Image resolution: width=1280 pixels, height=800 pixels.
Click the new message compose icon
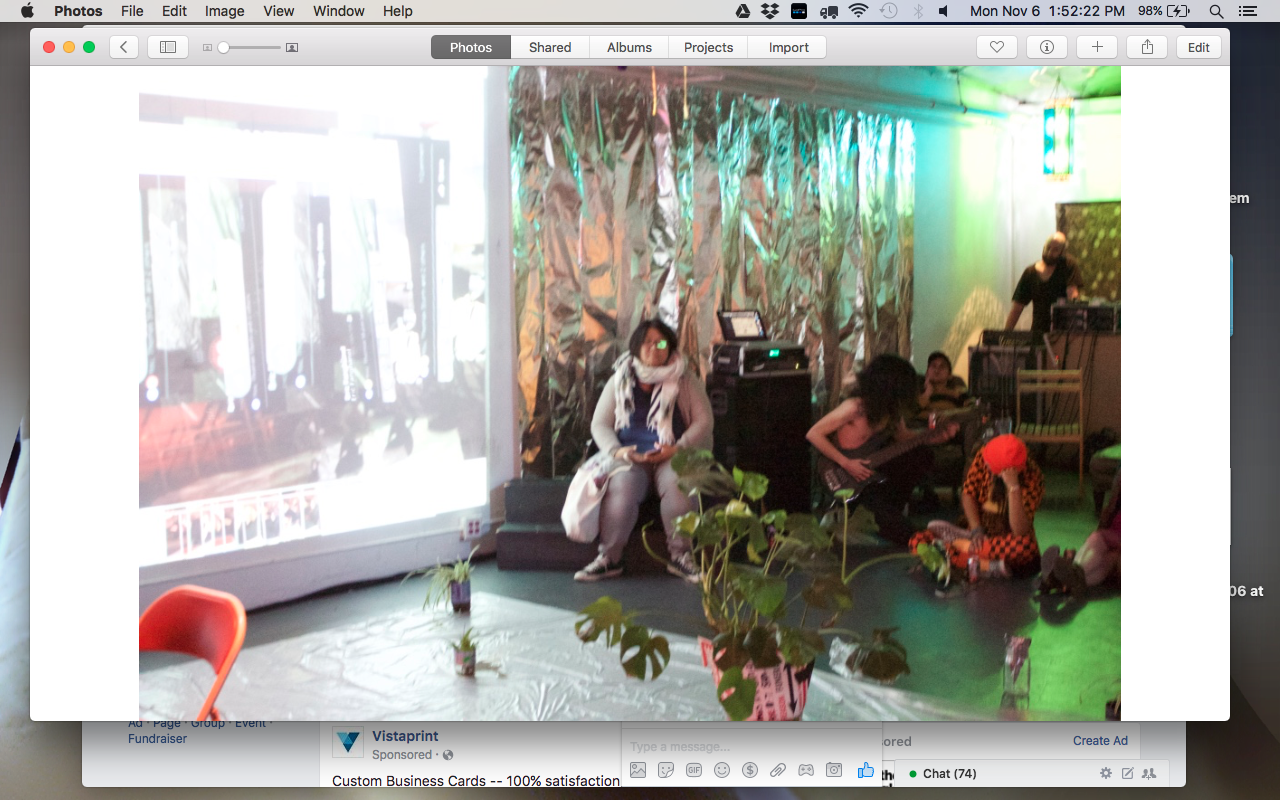1128,773
